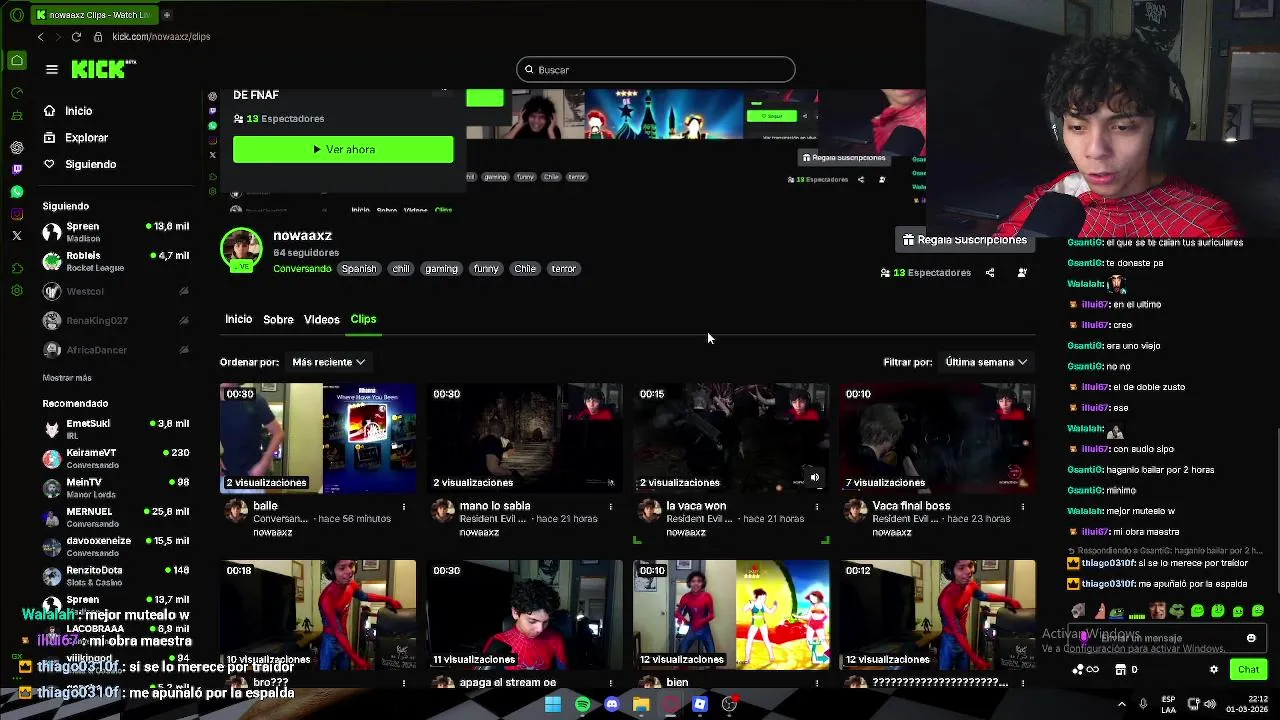Open the emoji picker in chat input
This screenshot has width=1280, height=720.
click(x=1251, y=638)
